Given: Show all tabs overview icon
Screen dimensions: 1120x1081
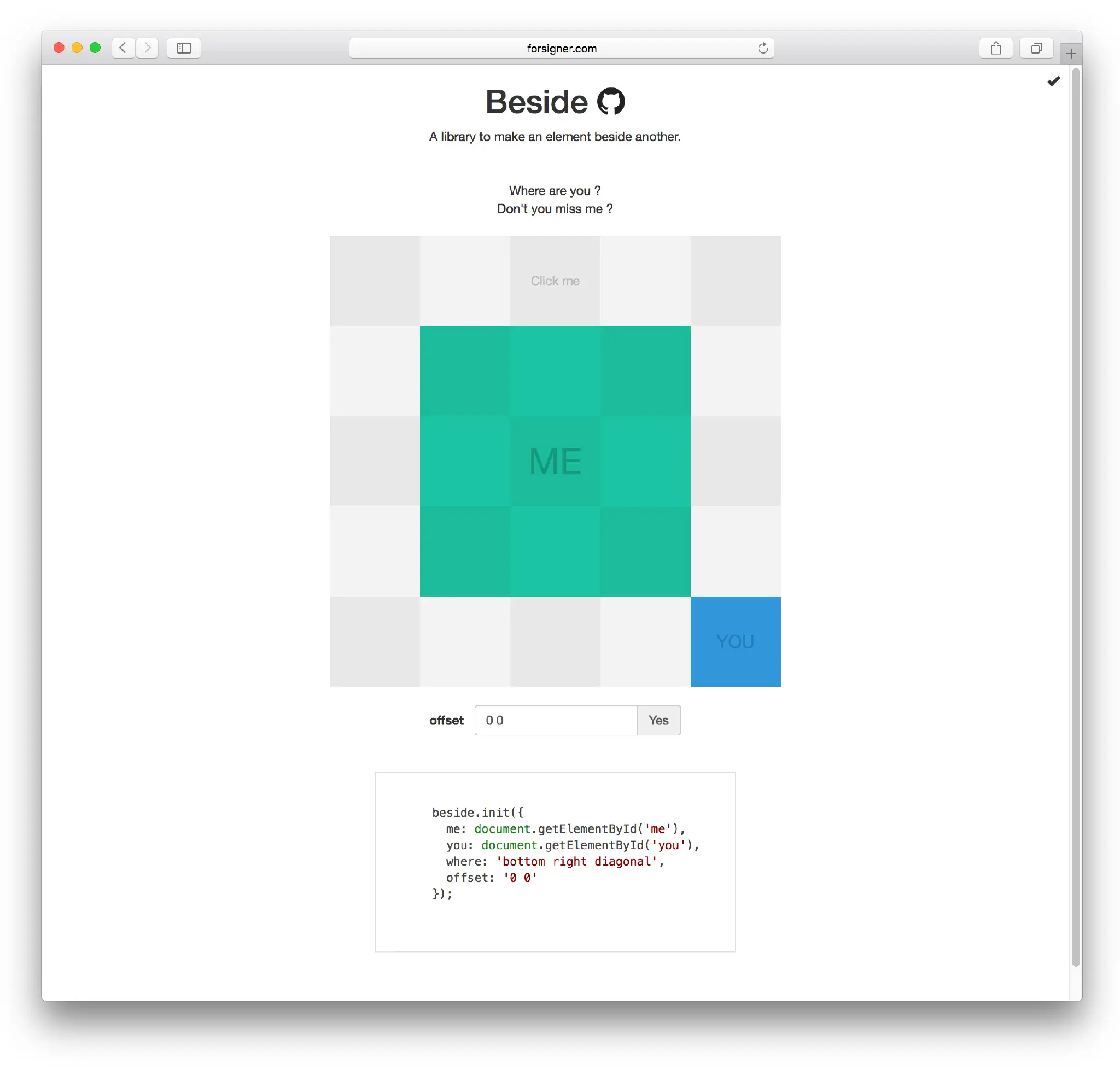Looking at the screenshot, I should 1036,48.
